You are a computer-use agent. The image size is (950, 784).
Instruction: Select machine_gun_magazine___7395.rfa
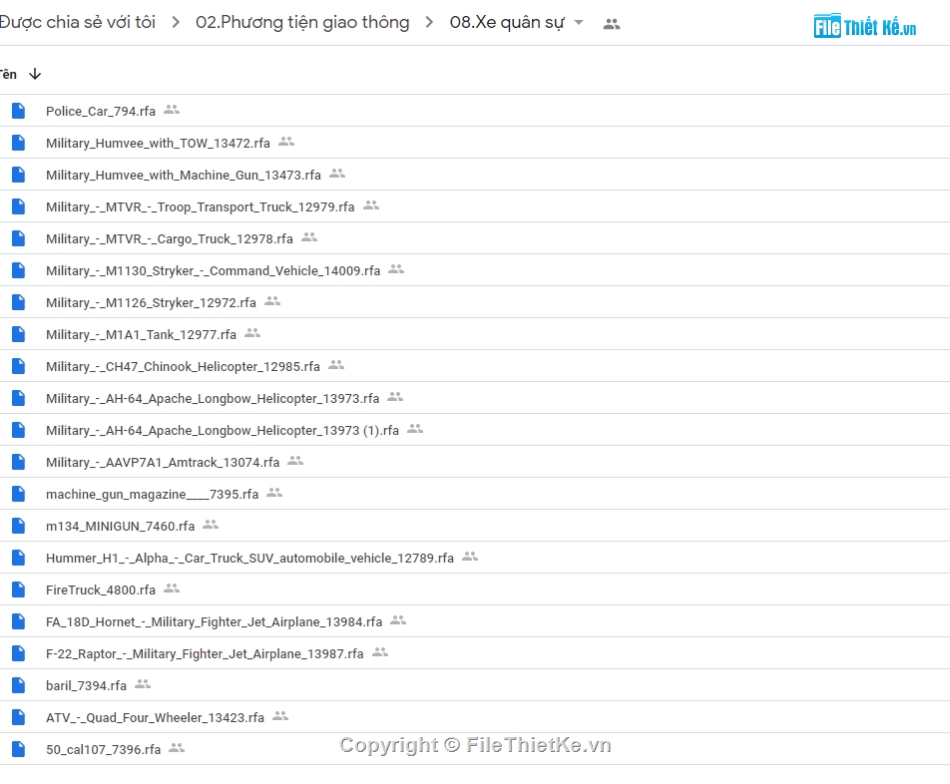click(x=152, y=494)
